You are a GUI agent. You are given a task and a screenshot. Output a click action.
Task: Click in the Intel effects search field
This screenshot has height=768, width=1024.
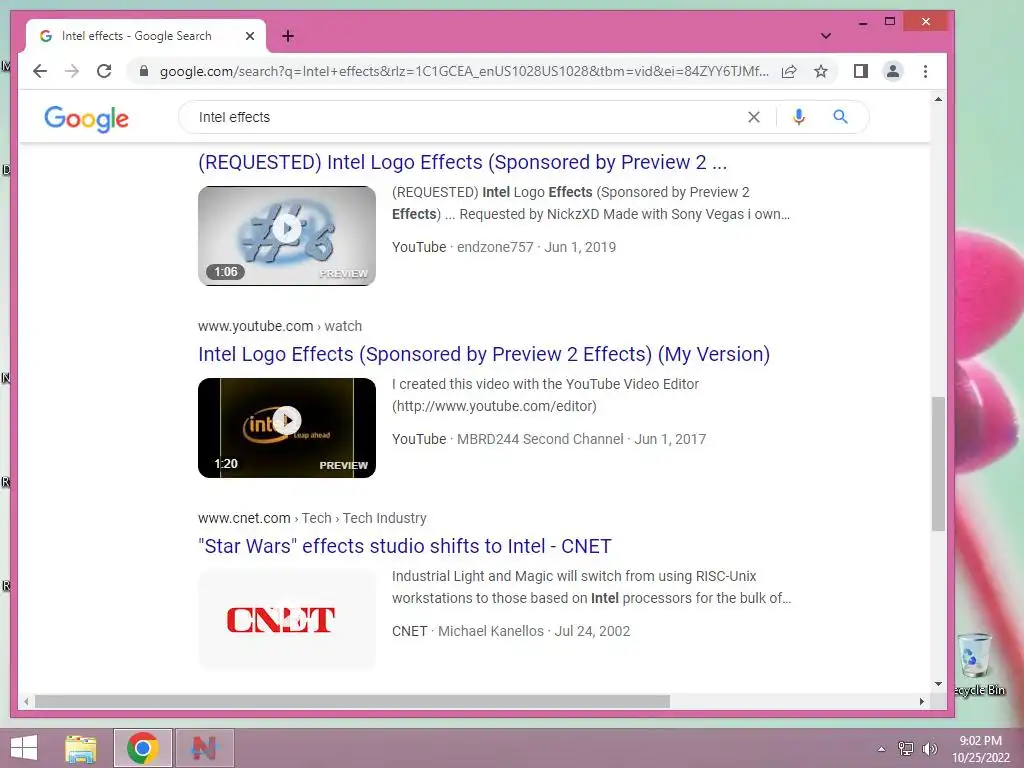457,117
